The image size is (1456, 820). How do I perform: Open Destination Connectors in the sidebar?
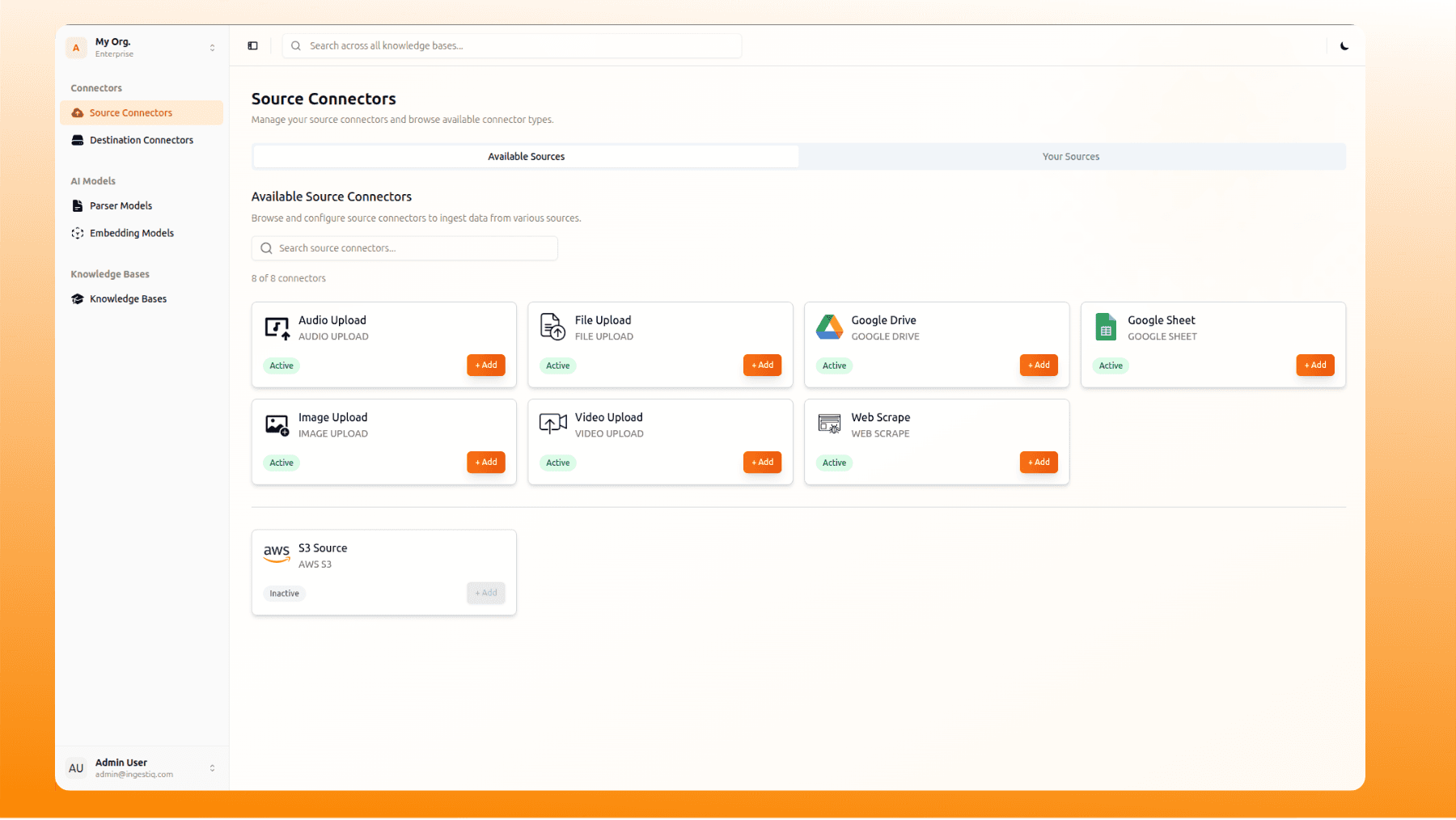[142, 140]
